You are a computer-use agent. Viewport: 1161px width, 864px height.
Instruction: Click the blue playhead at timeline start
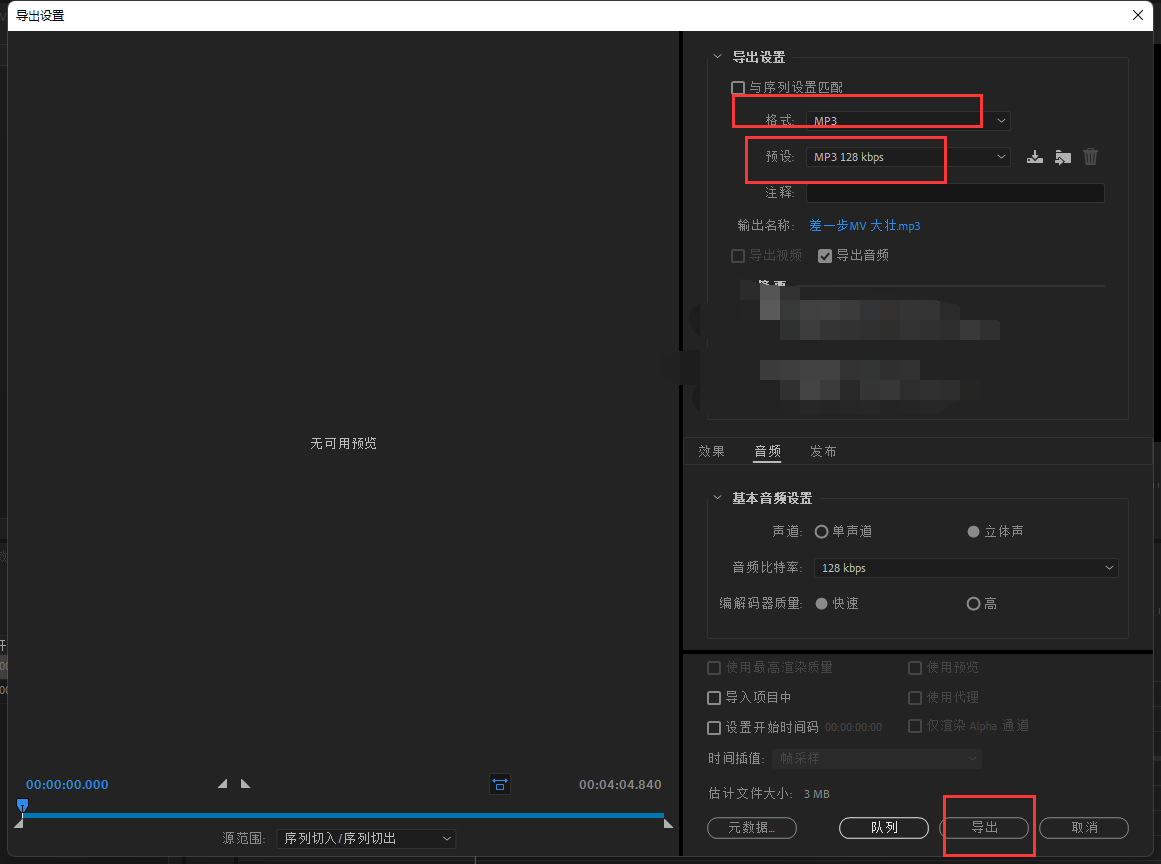pyautogui.click(x=22, y=805)
